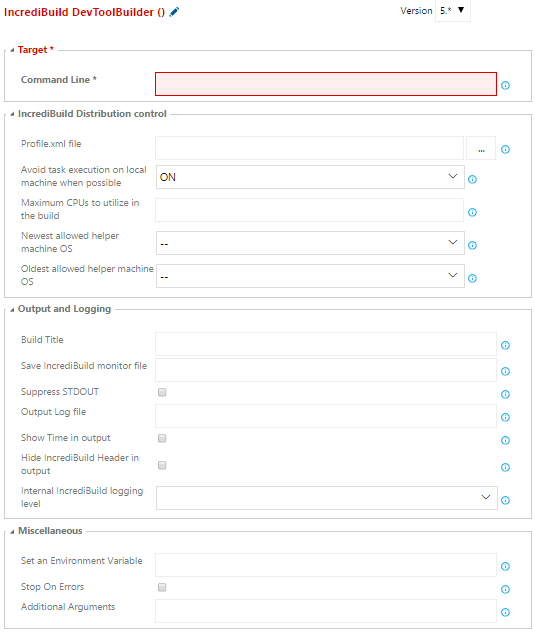Open Oldest allowed helper machine OS dropdown
Screen dimensions: 535x634
310,276
